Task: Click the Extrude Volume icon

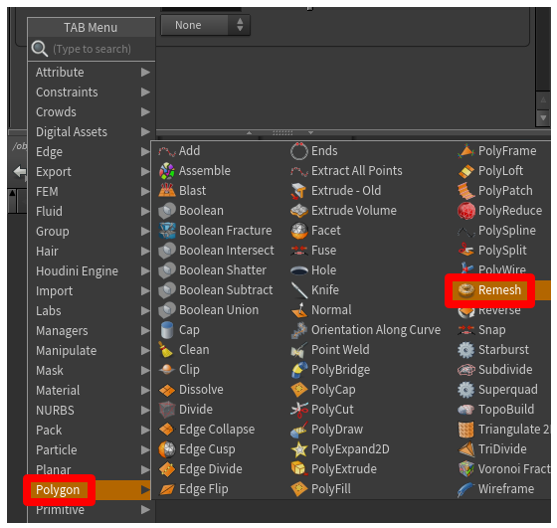Action: coord(299,211)
